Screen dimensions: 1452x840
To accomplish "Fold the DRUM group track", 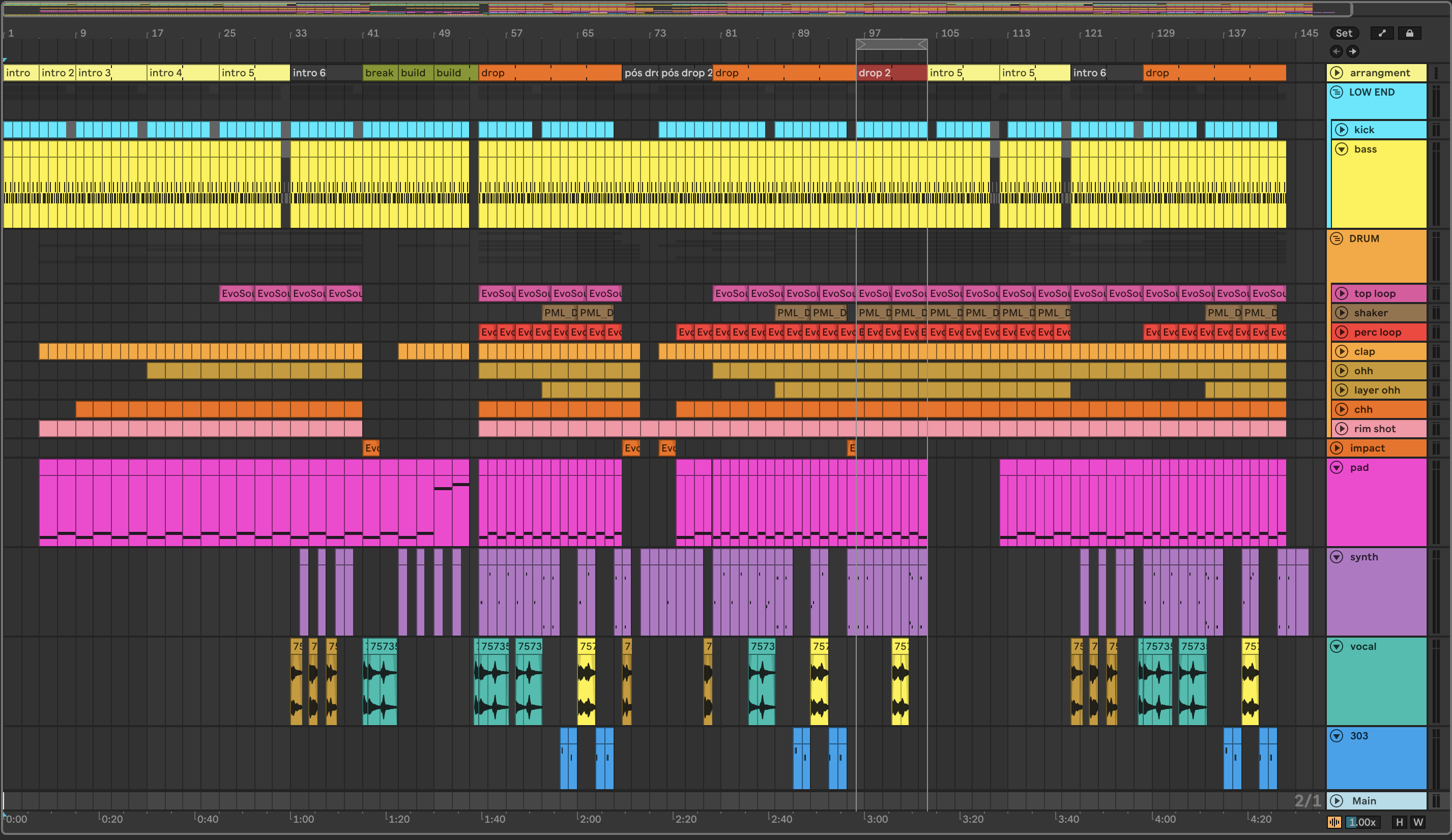I will [1336, 238].
